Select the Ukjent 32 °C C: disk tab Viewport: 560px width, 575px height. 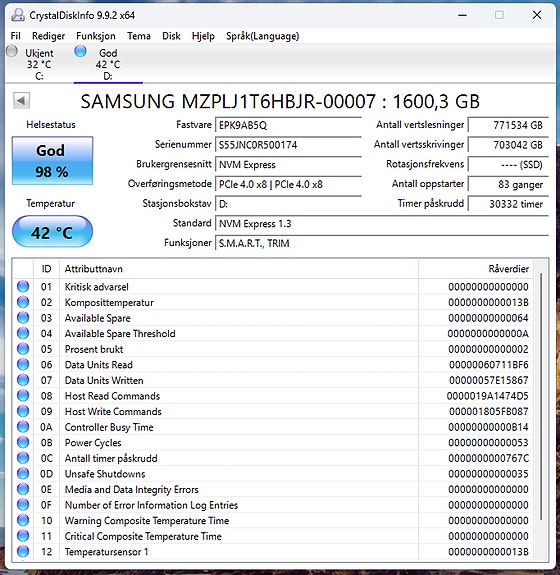tap(39, 64)
